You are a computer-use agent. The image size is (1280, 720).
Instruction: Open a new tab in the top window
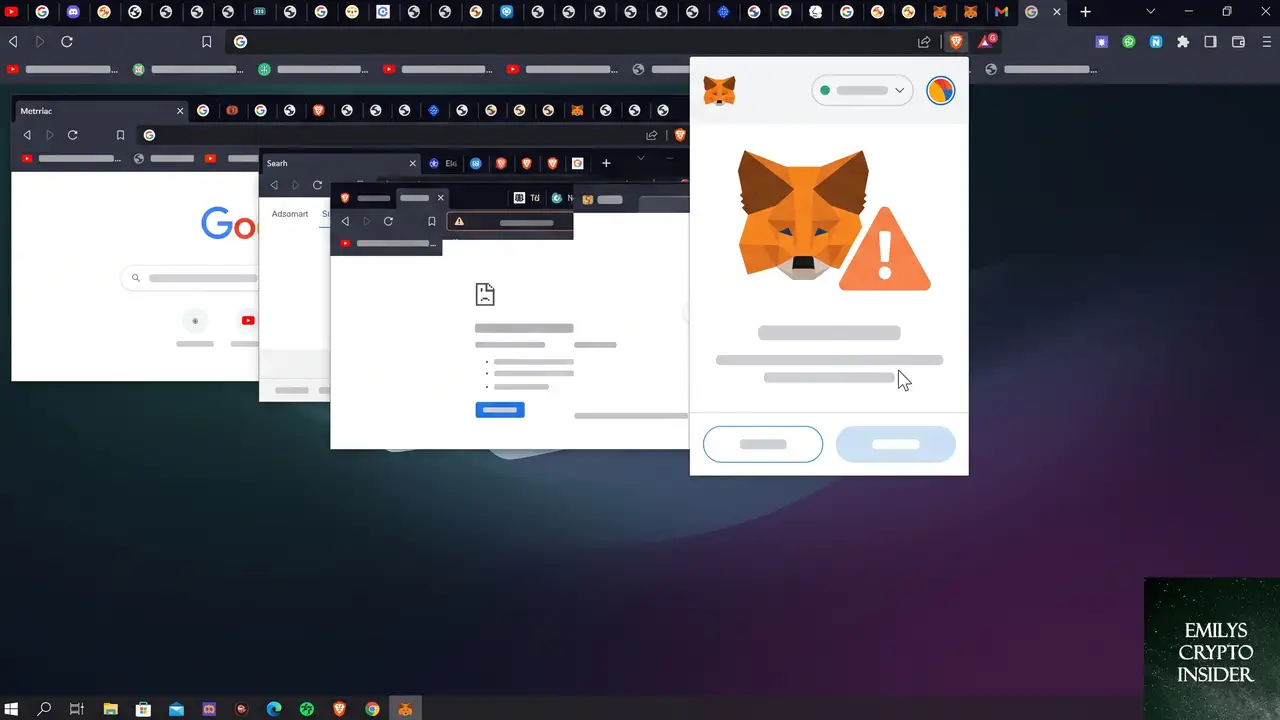point(1086,12)
